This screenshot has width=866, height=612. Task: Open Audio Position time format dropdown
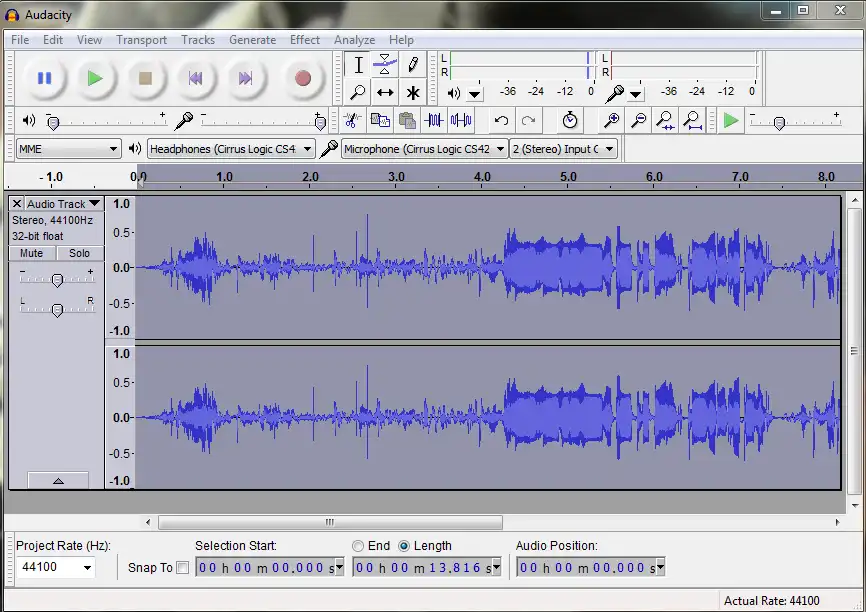(x=660, y=567)
